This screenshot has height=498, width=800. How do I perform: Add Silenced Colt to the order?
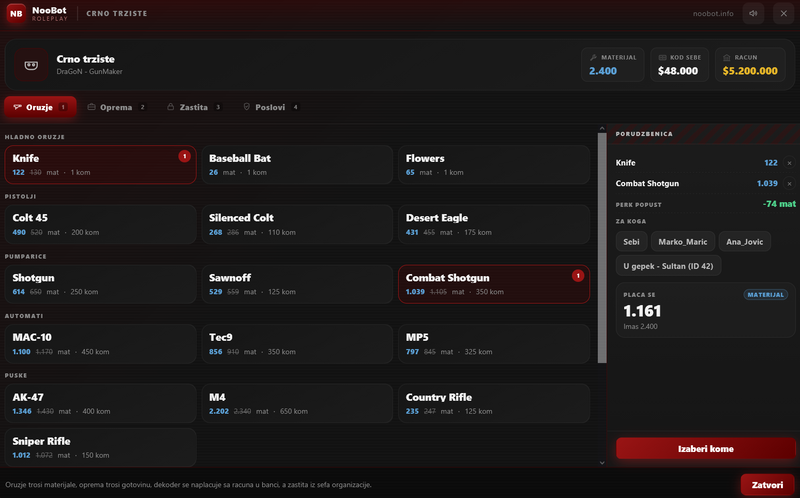(x=297, y=224)
